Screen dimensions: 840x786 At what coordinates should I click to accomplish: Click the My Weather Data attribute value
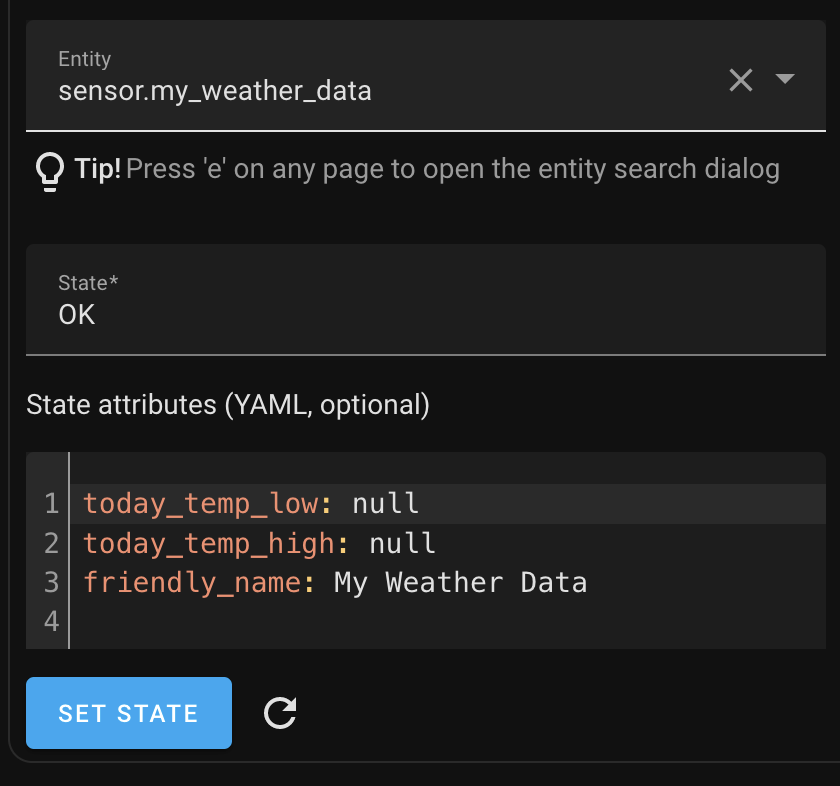[x=460, y=582]
